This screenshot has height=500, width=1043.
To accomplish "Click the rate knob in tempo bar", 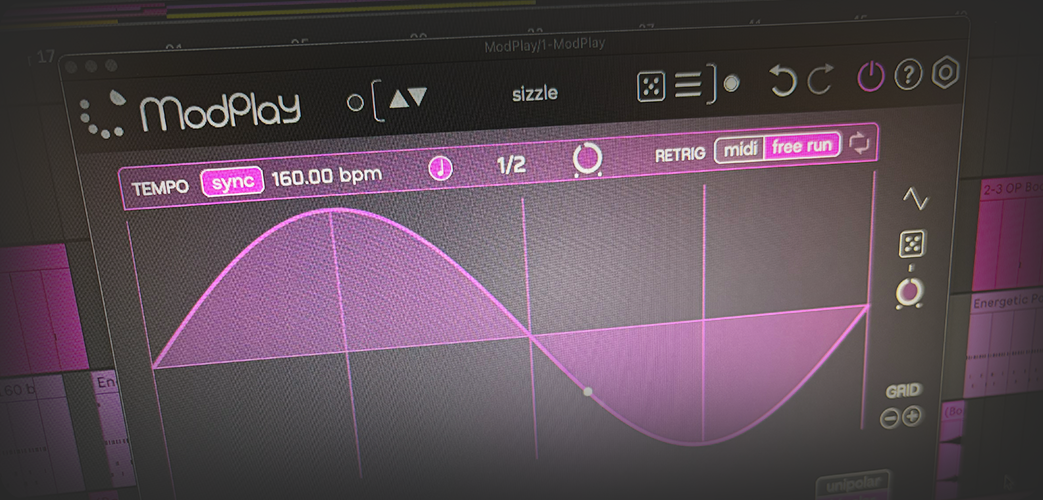I will click(x=587, y=160).
